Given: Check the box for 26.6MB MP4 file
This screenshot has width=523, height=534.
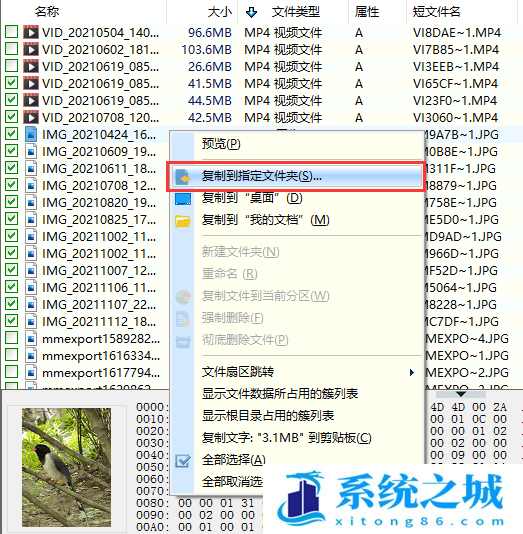Looking at the screenshot, I should click(12, 66).
